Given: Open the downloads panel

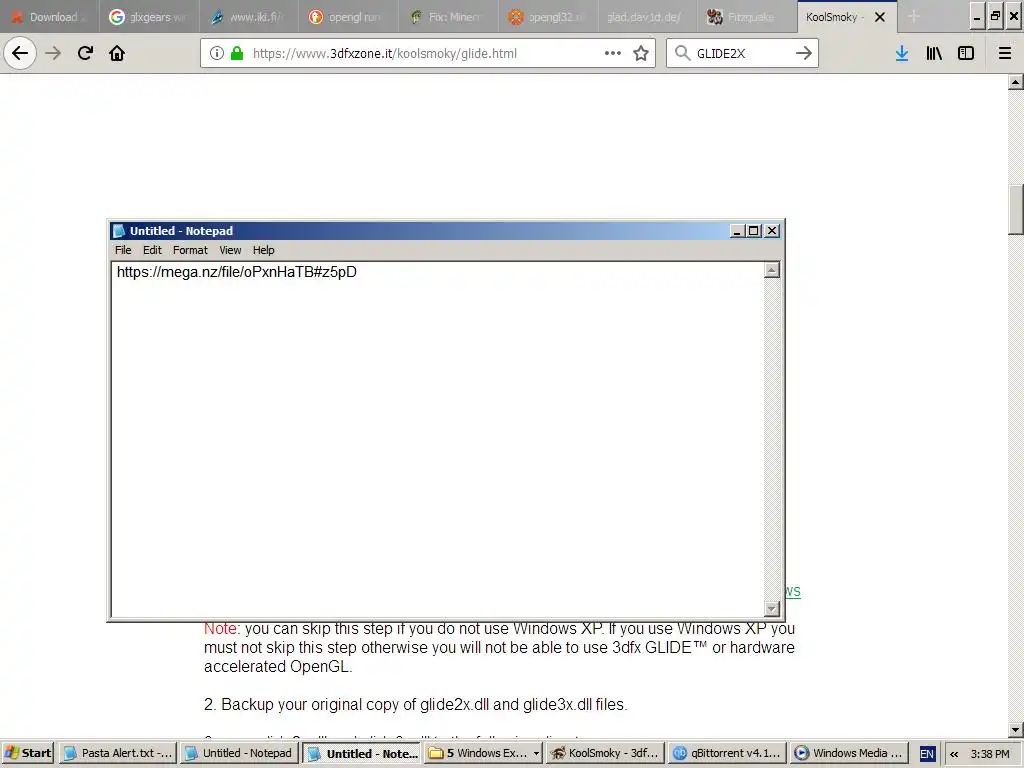Looking at the screenshot, I should (902, 53).
